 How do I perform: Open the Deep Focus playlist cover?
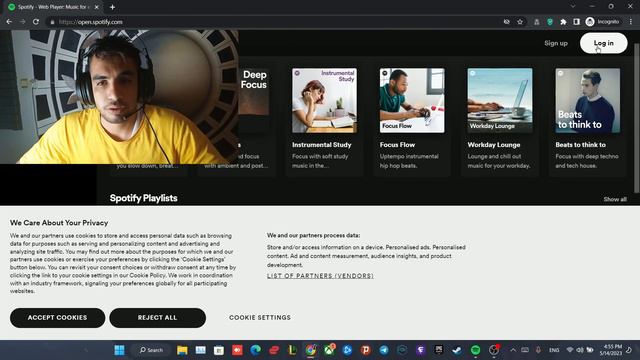coord(253,92)
